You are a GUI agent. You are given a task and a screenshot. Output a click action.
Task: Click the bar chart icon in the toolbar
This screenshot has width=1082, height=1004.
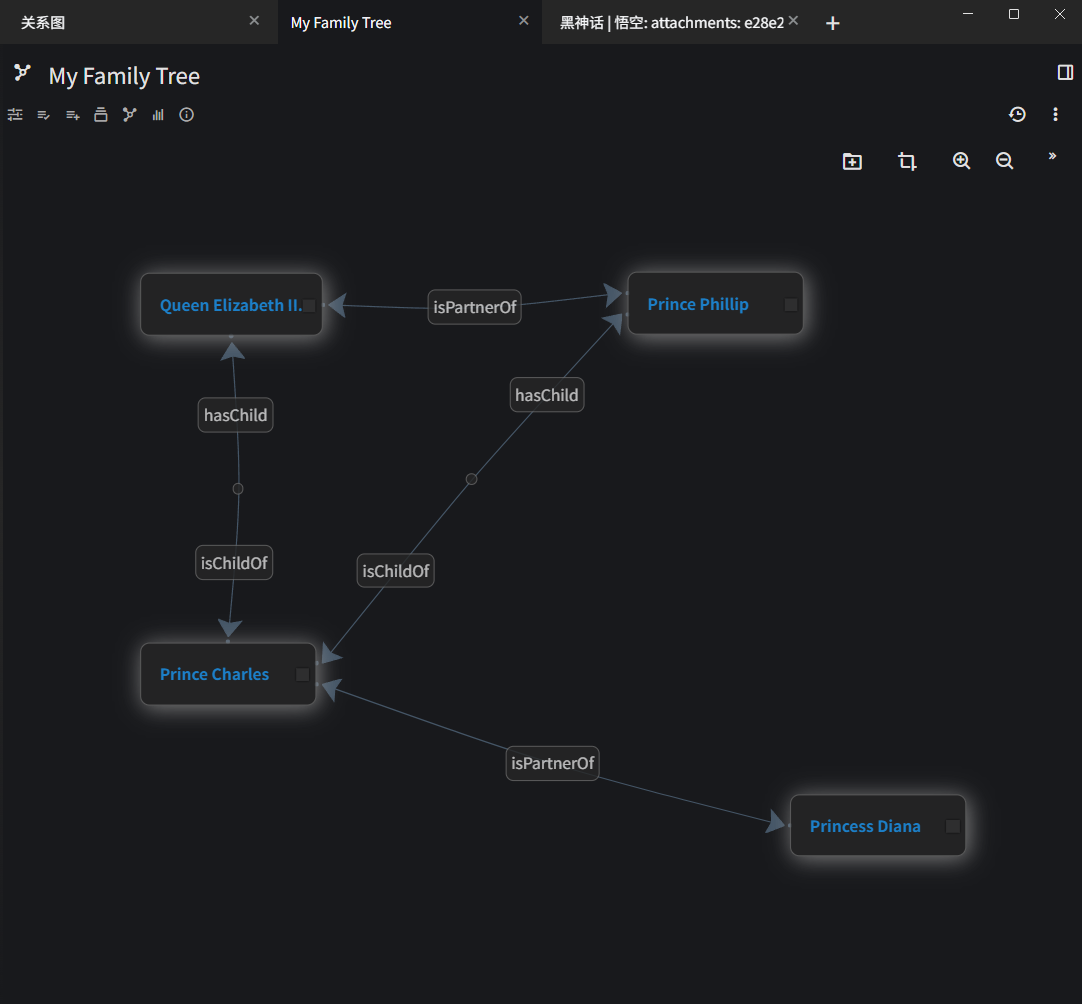pos(158,115)
